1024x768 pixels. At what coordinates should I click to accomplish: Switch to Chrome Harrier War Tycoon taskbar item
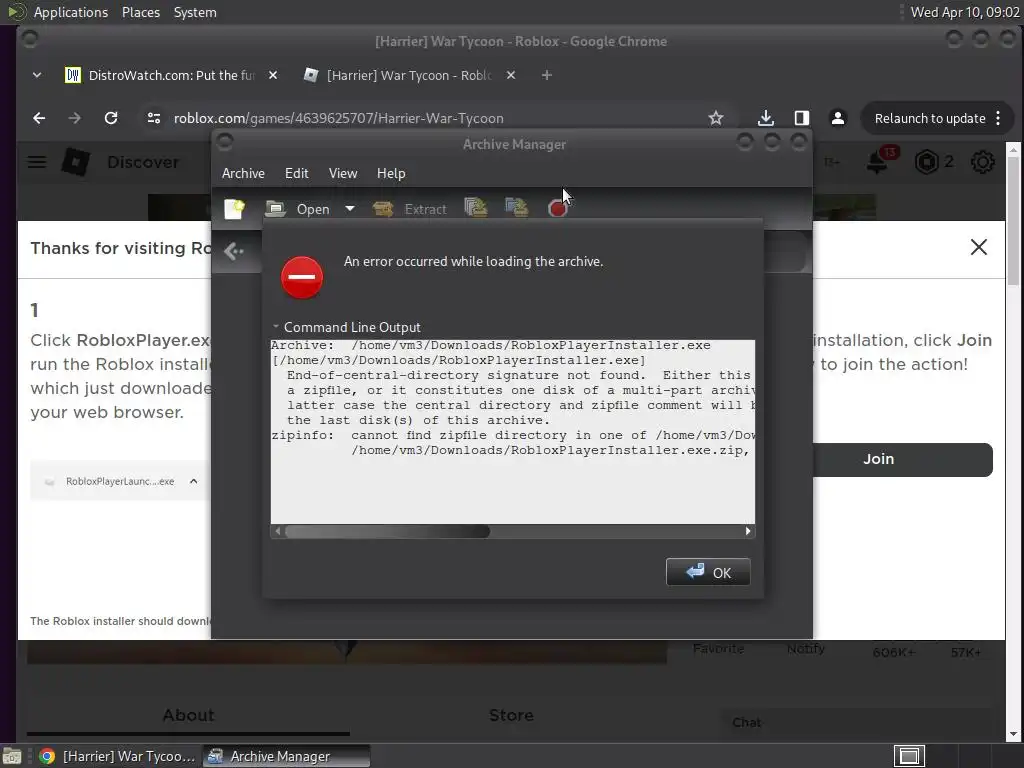click(118, 756)
